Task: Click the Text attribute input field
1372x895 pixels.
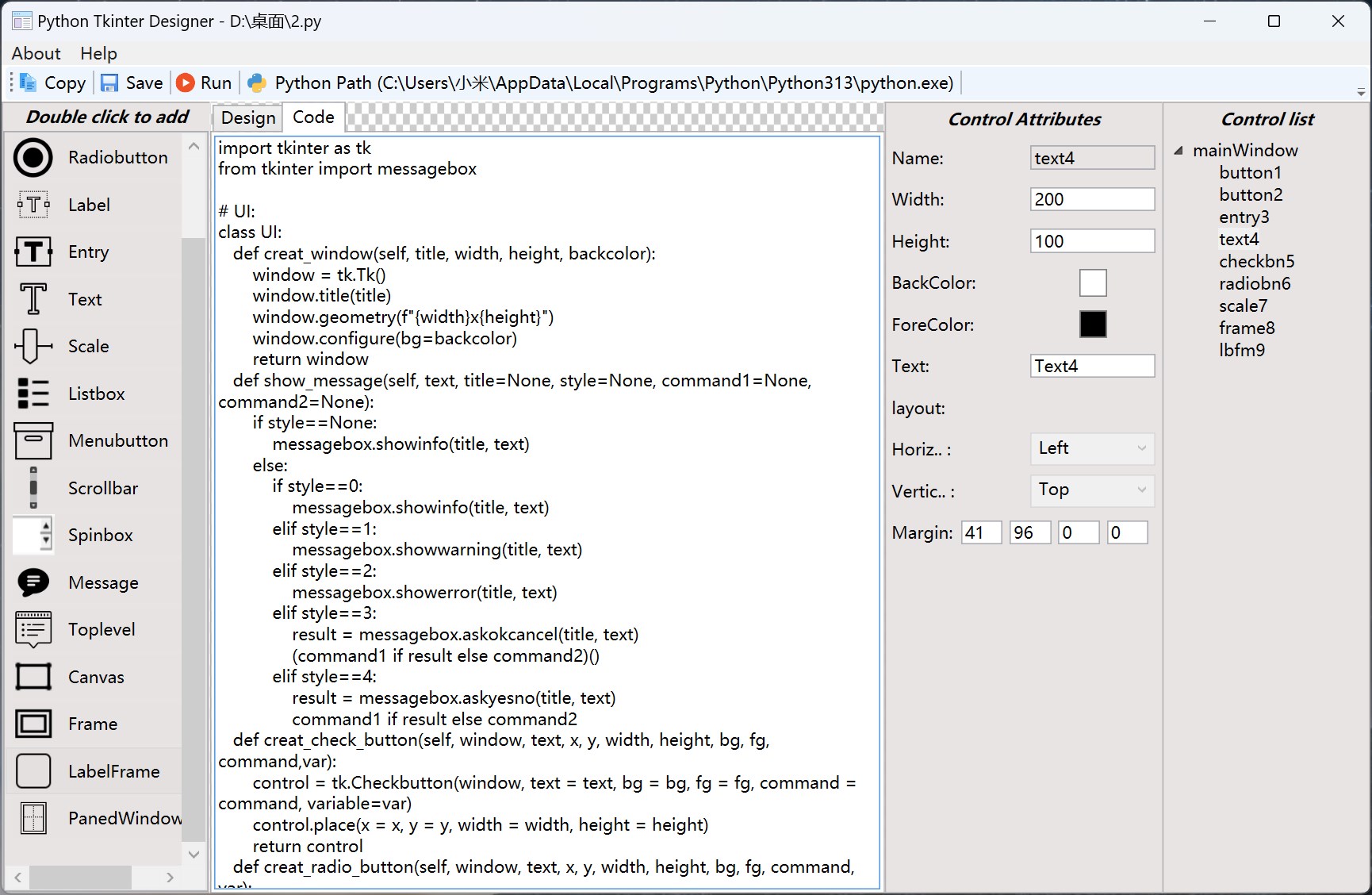Action: [x=1092, y=366]
